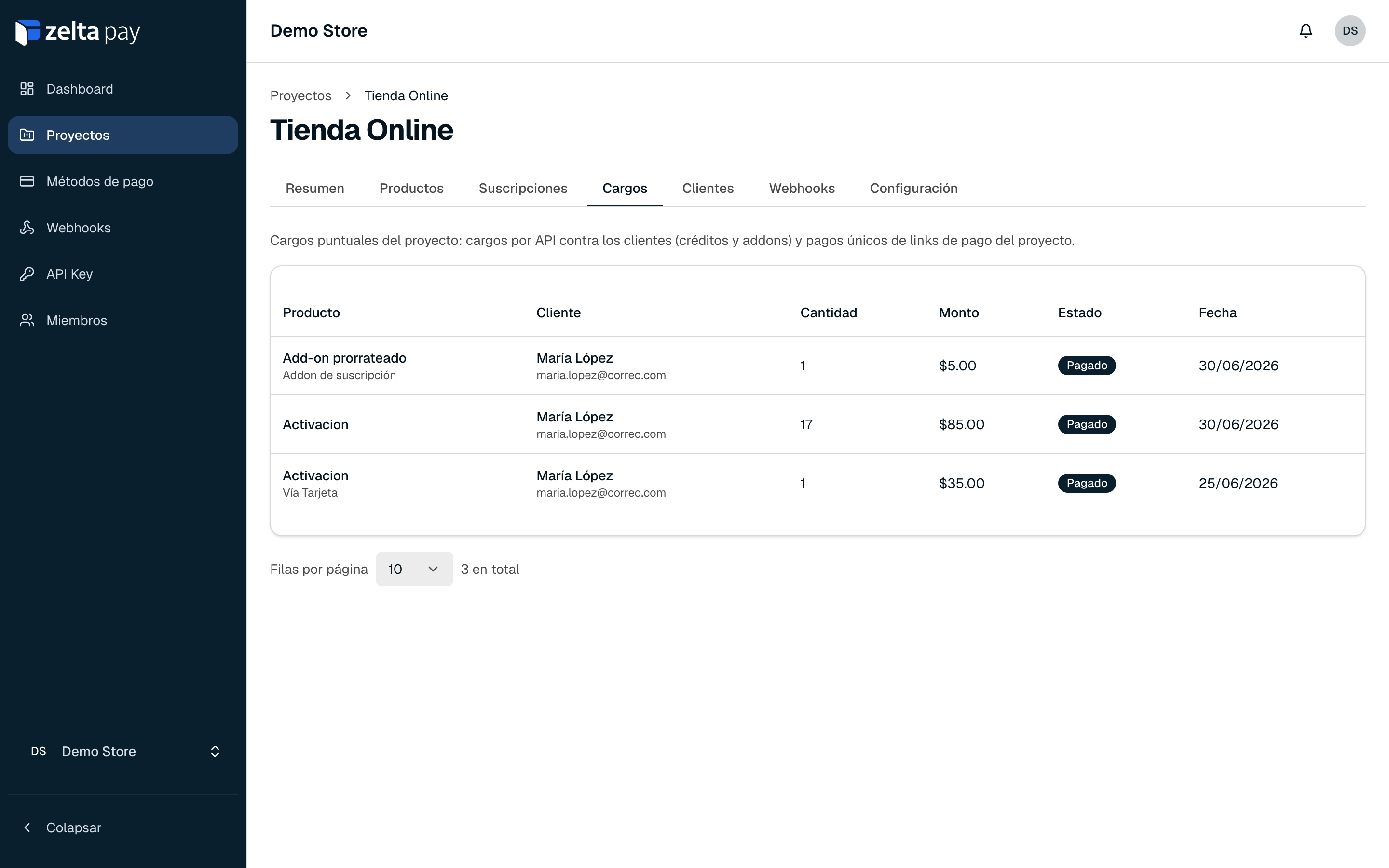The height and width of the screenshot is (868, 1389).
Task: Open the DS user avatar menu
Action: [1350, 31]
